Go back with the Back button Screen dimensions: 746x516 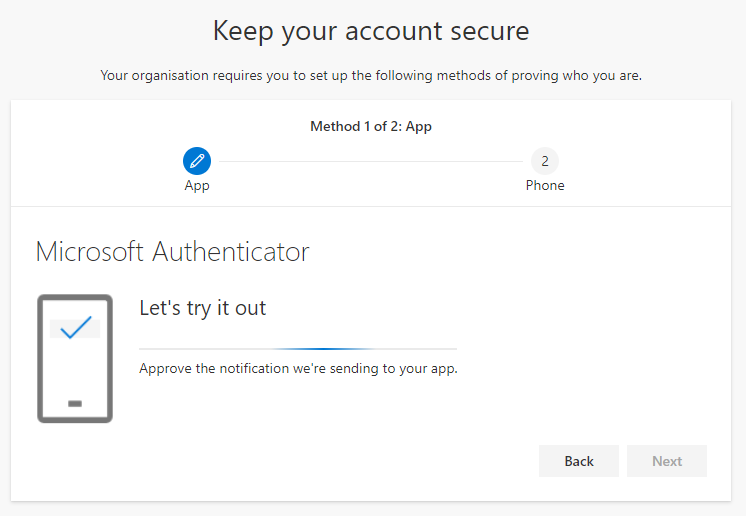coord(579,461)
